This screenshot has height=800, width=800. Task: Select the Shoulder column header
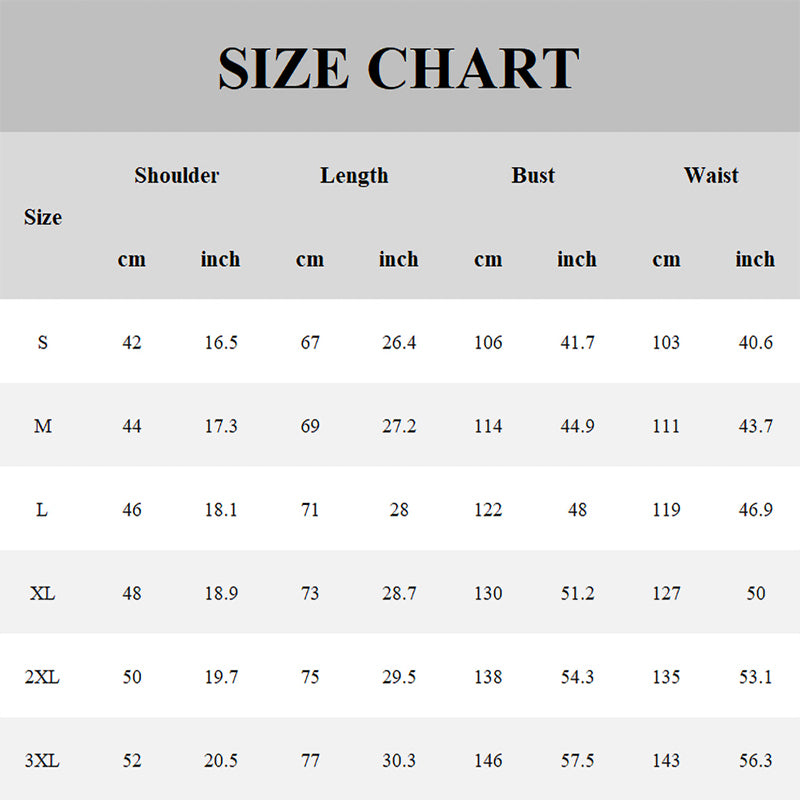point(176,176)
